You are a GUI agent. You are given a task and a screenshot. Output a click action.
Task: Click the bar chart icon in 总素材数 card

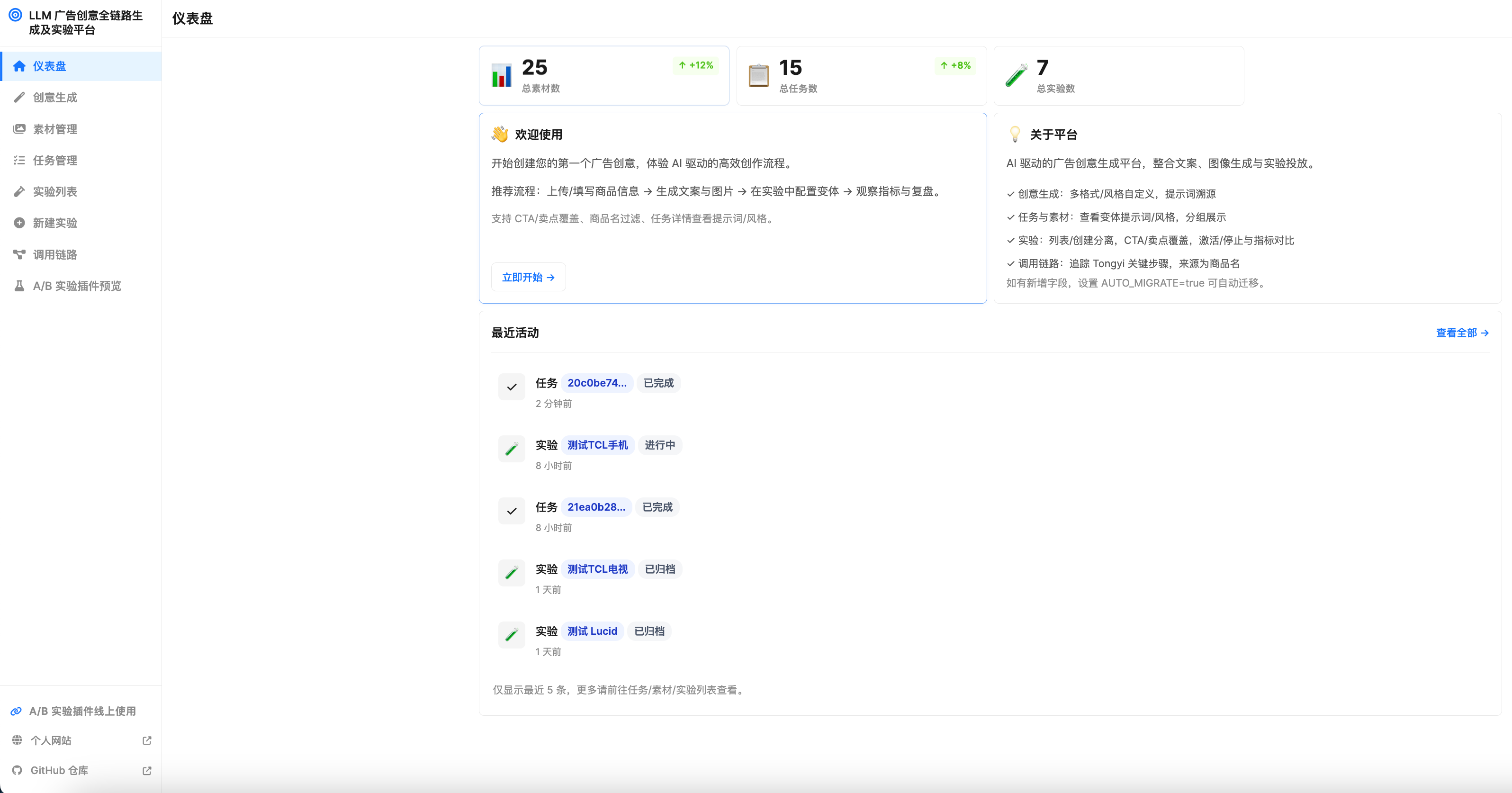[x=502, y=76]
